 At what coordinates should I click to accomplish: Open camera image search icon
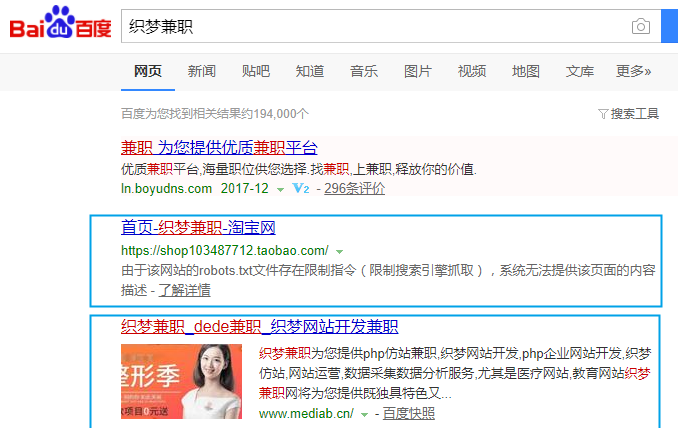(640, 26)
